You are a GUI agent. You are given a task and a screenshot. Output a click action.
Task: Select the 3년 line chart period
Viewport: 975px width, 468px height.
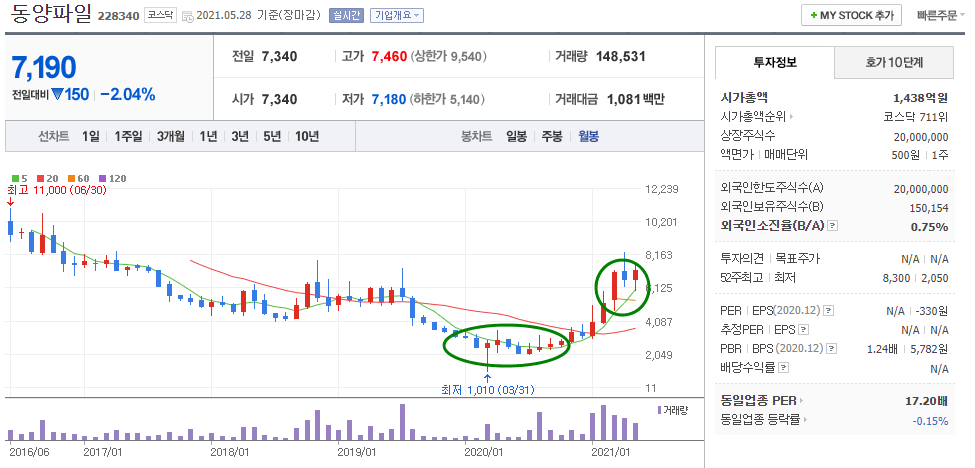coord(239,136)
